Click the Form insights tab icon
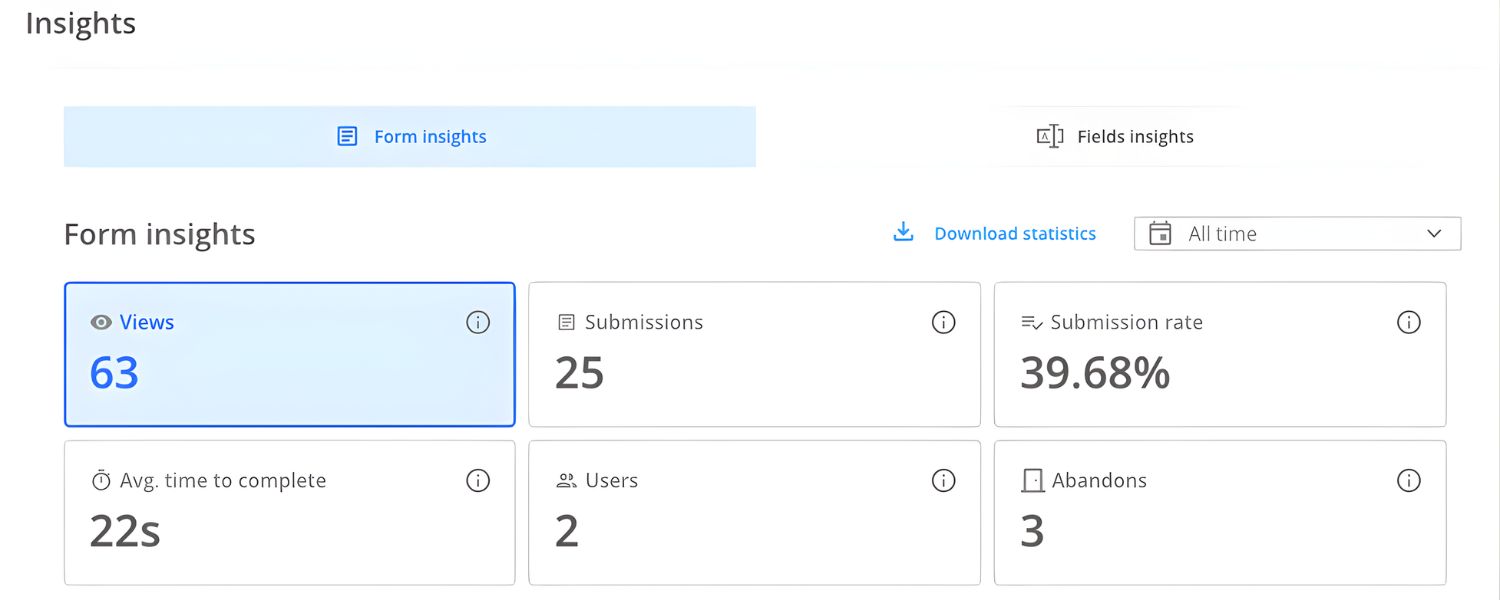 [x=346, y=136]
